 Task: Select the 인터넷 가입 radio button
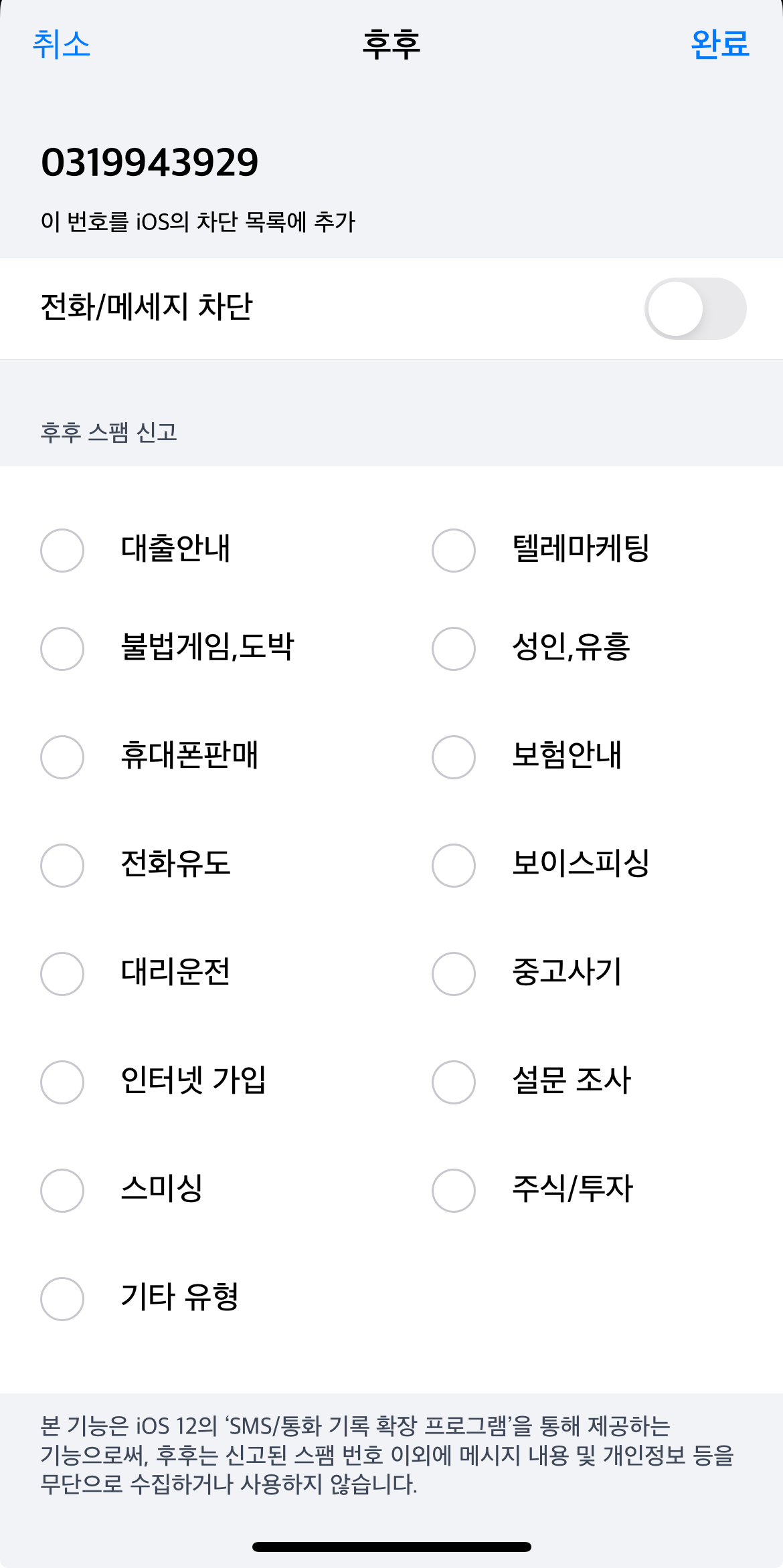click(62, 1082)
